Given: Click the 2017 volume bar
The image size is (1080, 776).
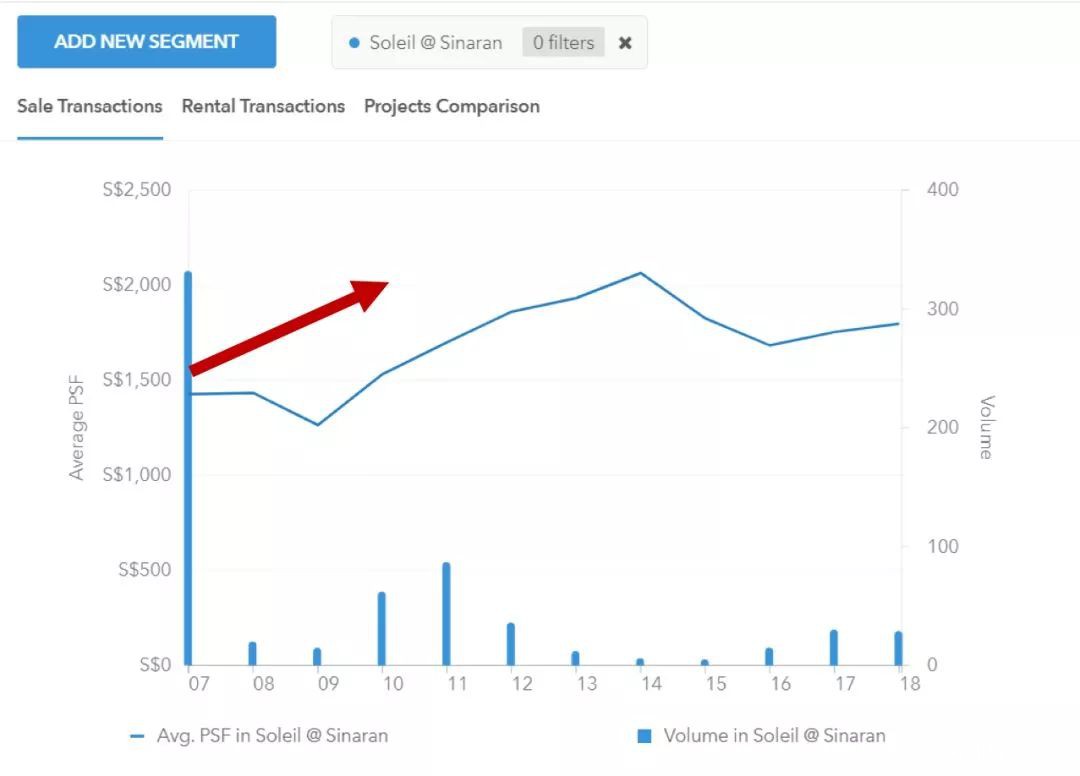Looking at the screenshot, I should 833,648.
